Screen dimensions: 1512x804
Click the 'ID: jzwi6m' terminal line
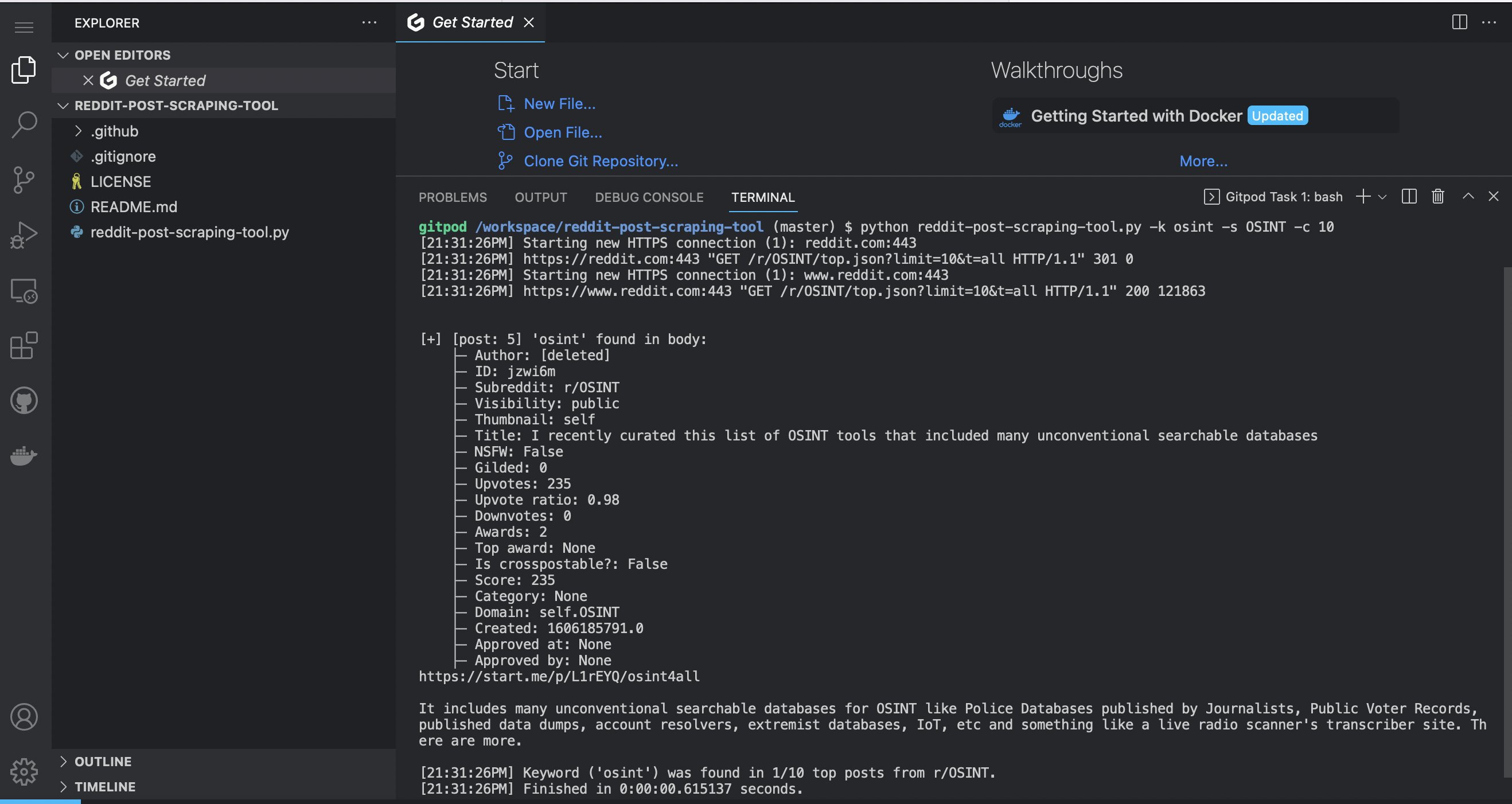515,372
